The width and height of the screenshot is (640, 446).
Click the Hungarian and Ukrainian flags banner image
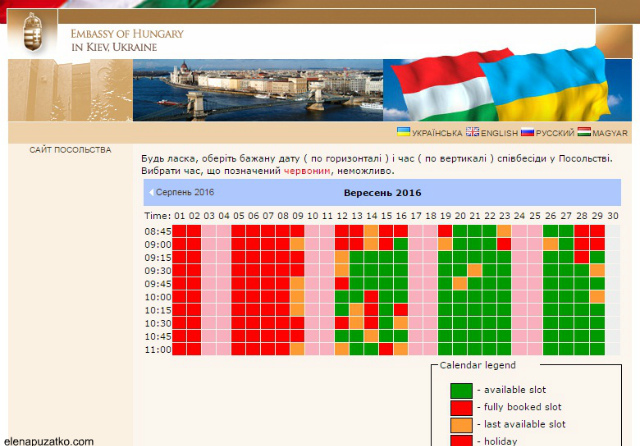(507, 84)
